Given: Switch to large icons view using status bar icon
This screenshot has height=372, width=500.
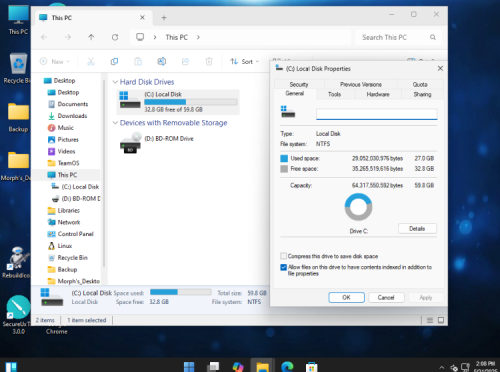Looking at the screenshot, I should [x=441, y=320].
